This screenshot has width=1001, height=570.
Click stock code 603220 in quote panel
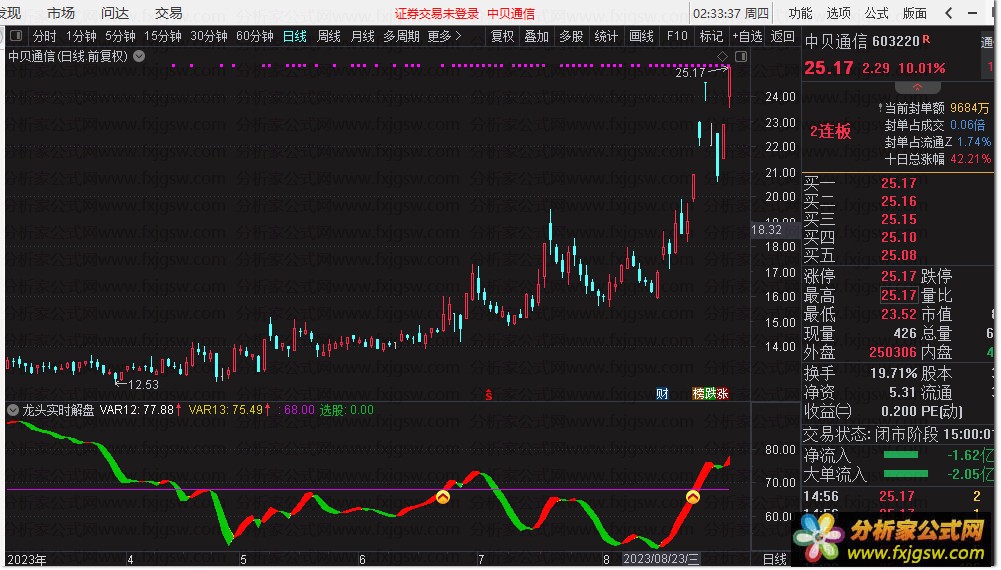coord(896,41)
